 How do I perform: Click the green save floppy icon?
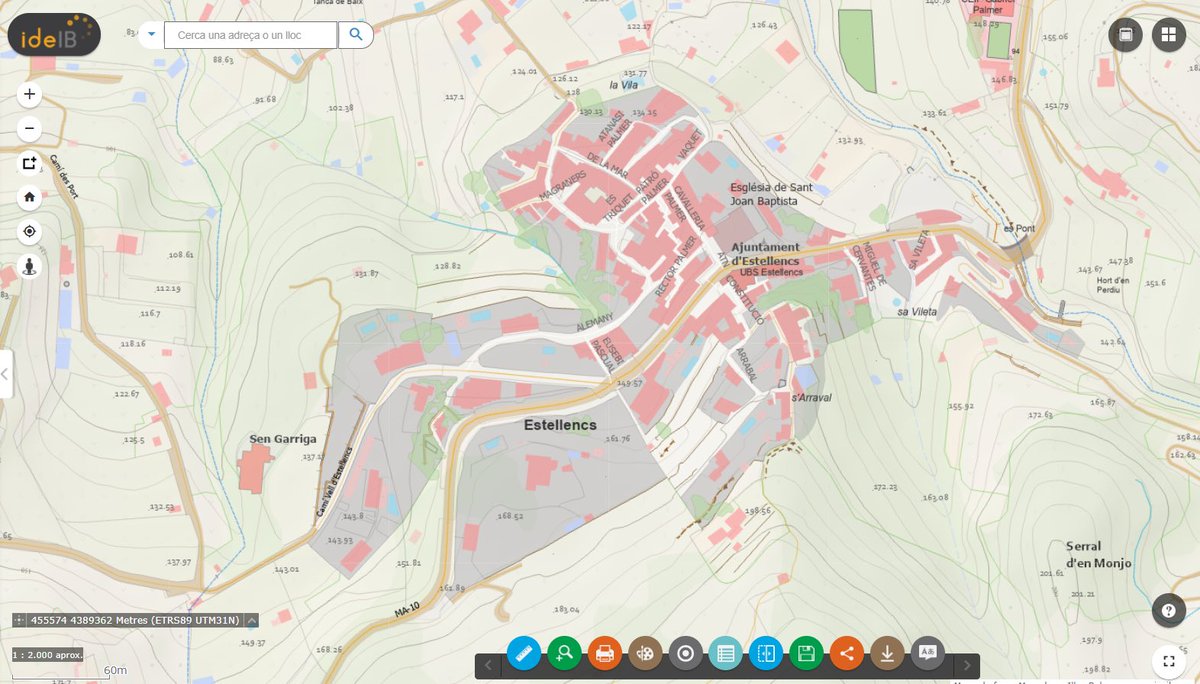(806, 653)
